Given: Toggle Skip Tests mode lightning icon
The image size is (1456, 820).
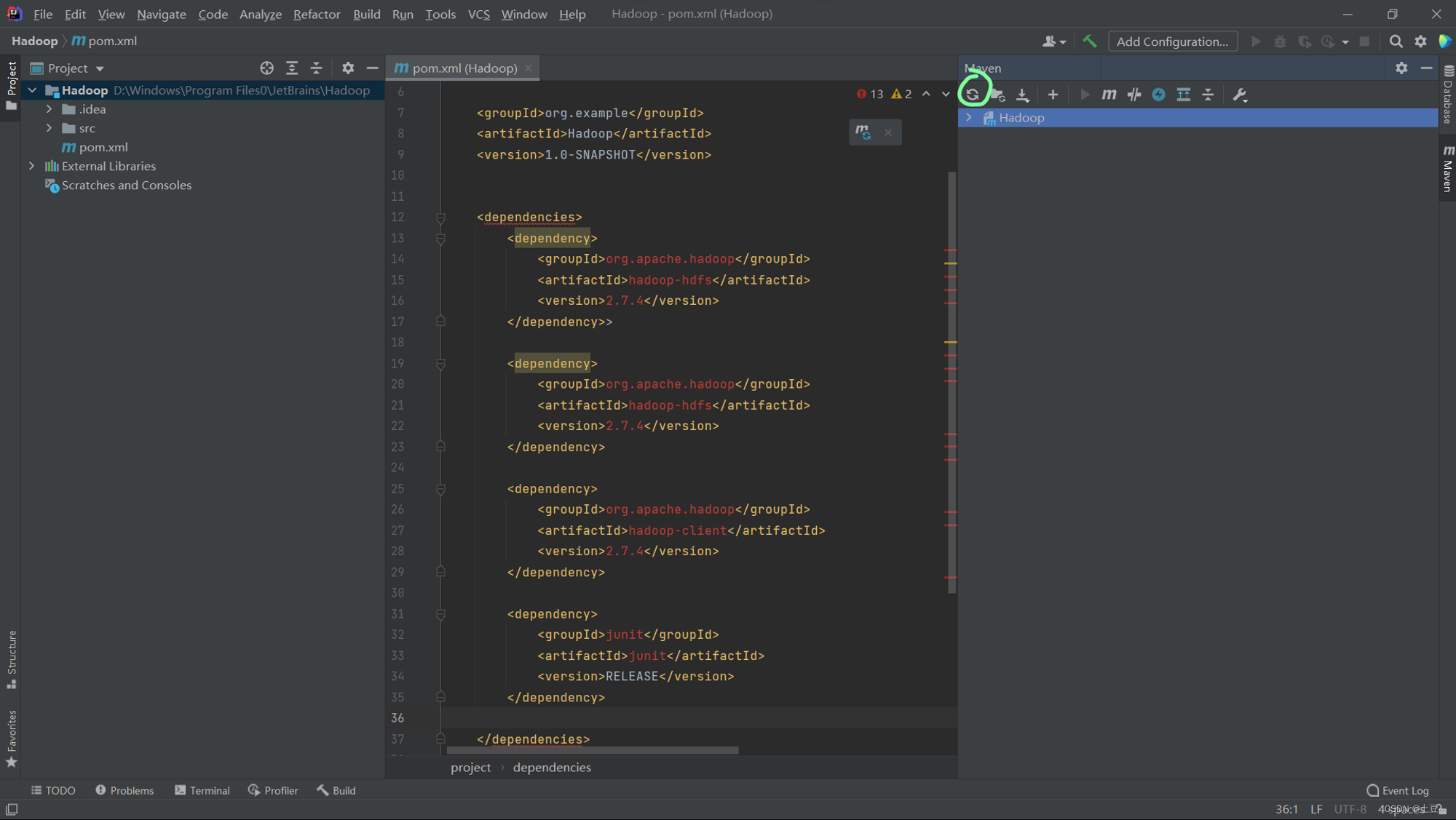Looking at the screenshot, I should point(1158,95).
